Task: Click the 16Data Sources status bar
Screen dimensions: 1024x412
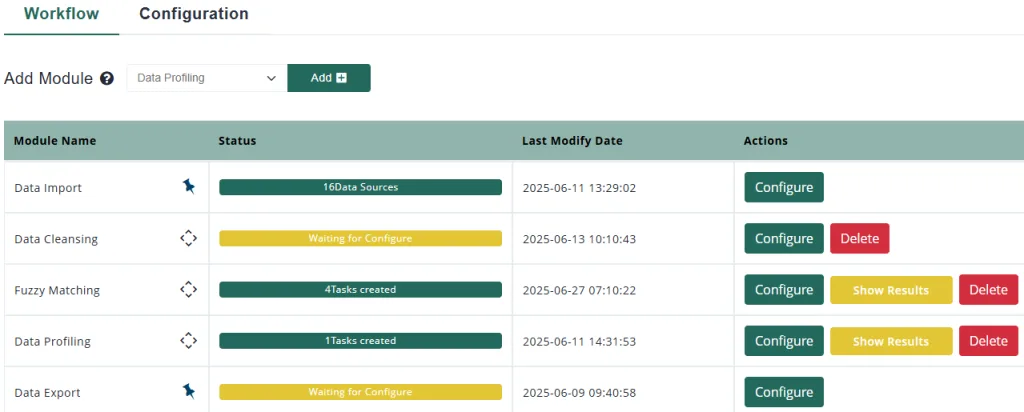Action: coord(360,187)
